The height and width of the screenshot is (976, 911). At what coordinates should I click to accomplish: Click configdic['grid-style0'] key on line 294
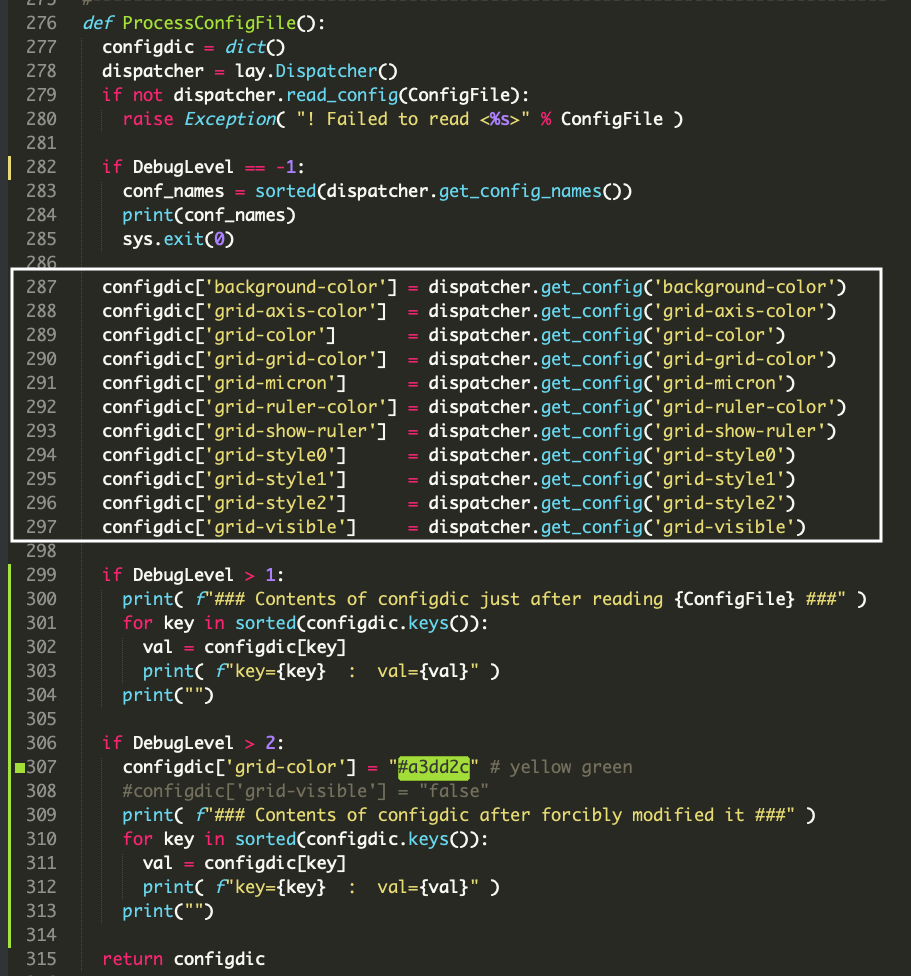coord(224,455)
